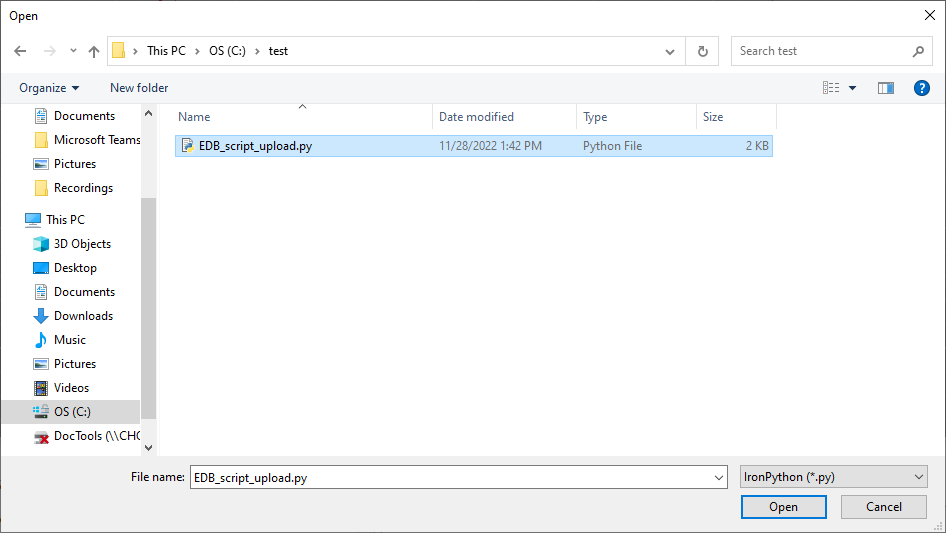946x533 pixels.
Task: Open the Organize menu
Action: click(49, 88)
